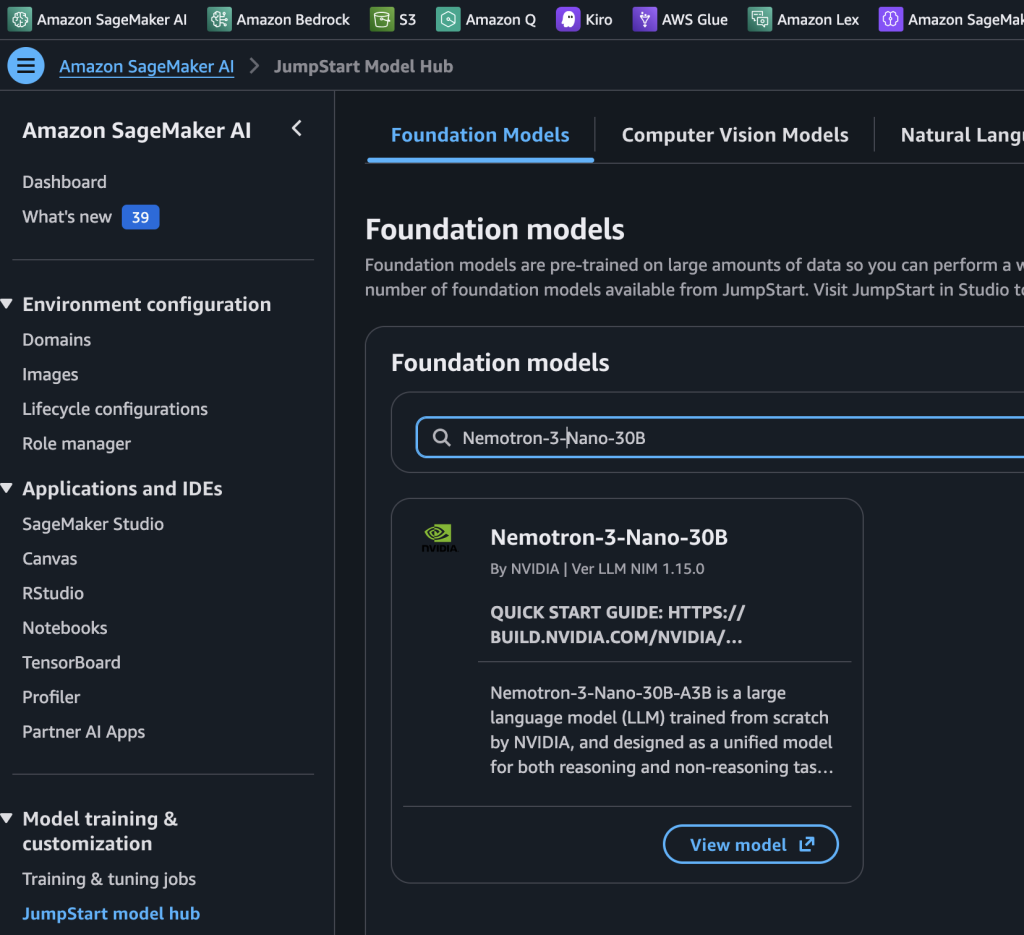Open the hamburger navigation menu
This screenshot has width=1024, height=935.
(x=25, y=65)
